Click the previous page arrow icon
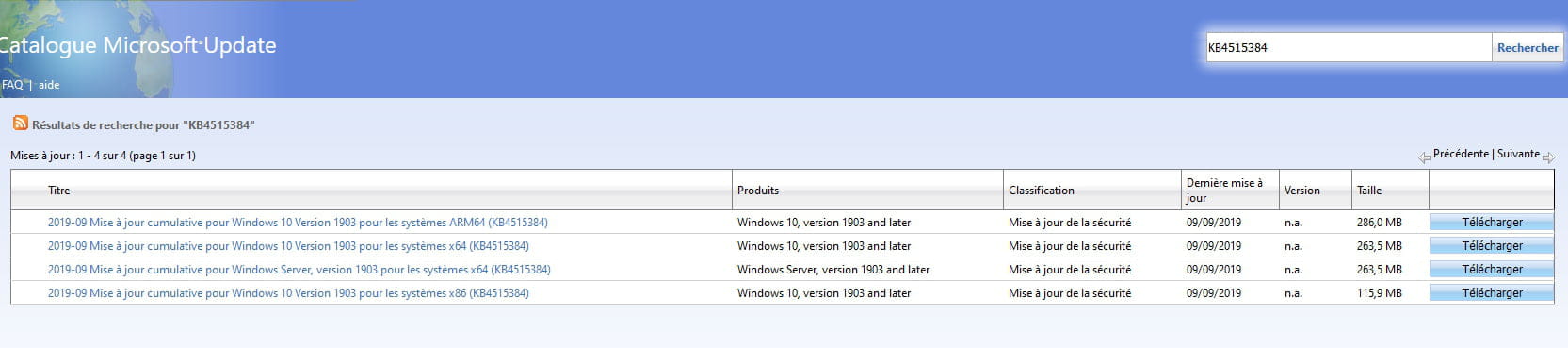Image resolution: width=1568 pixels, height=348 pixels. point(1424,157)
